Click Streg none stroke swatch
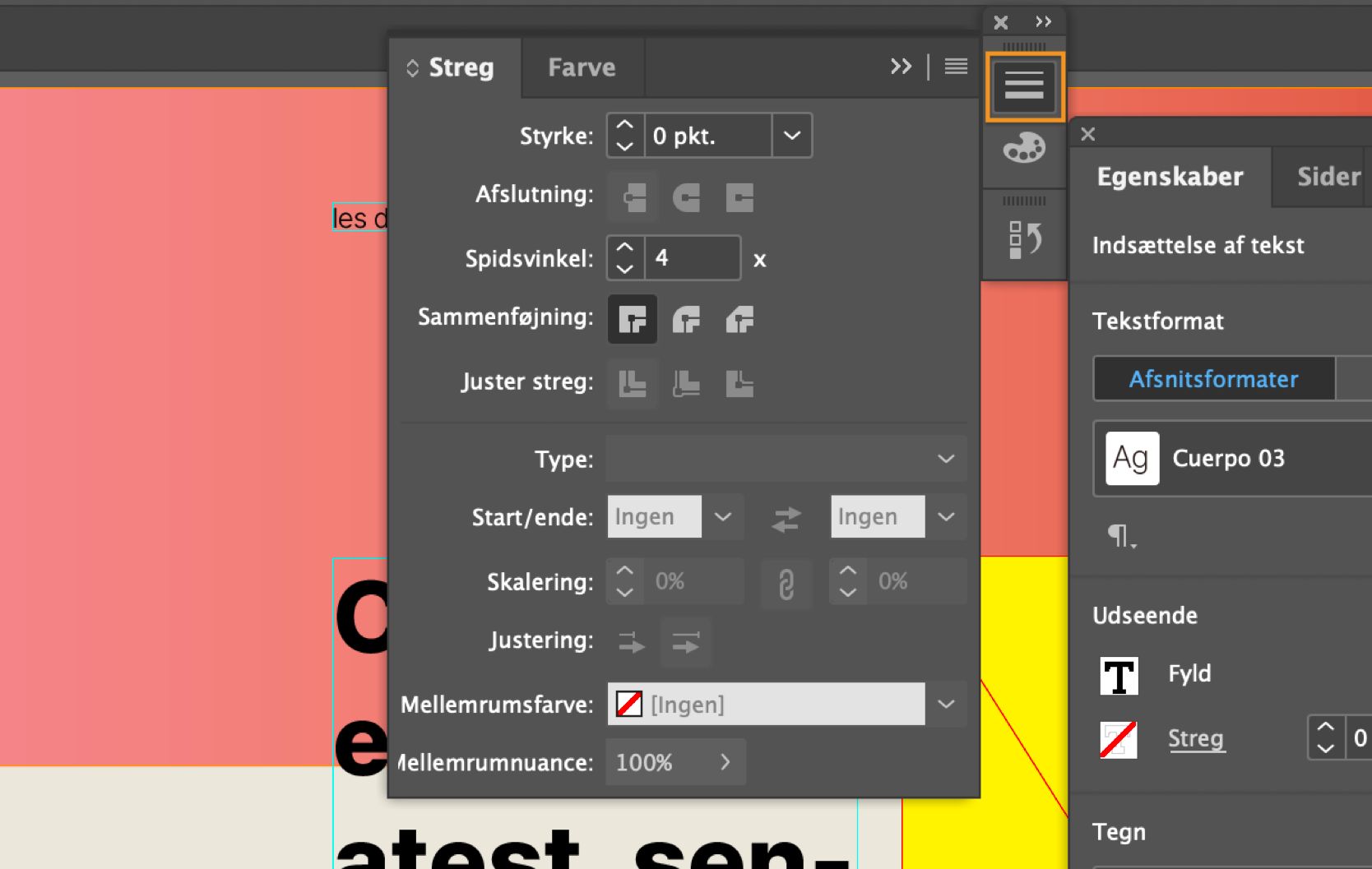 click(x=1119, y=740)
